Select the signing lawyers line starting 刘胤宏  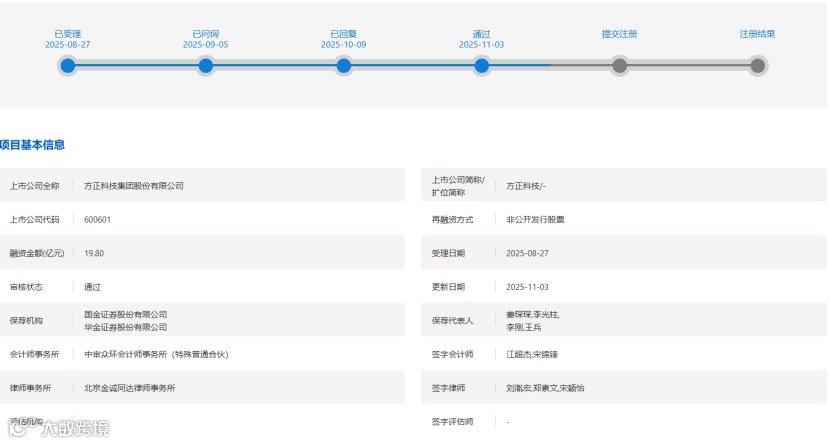coord(545,388)
